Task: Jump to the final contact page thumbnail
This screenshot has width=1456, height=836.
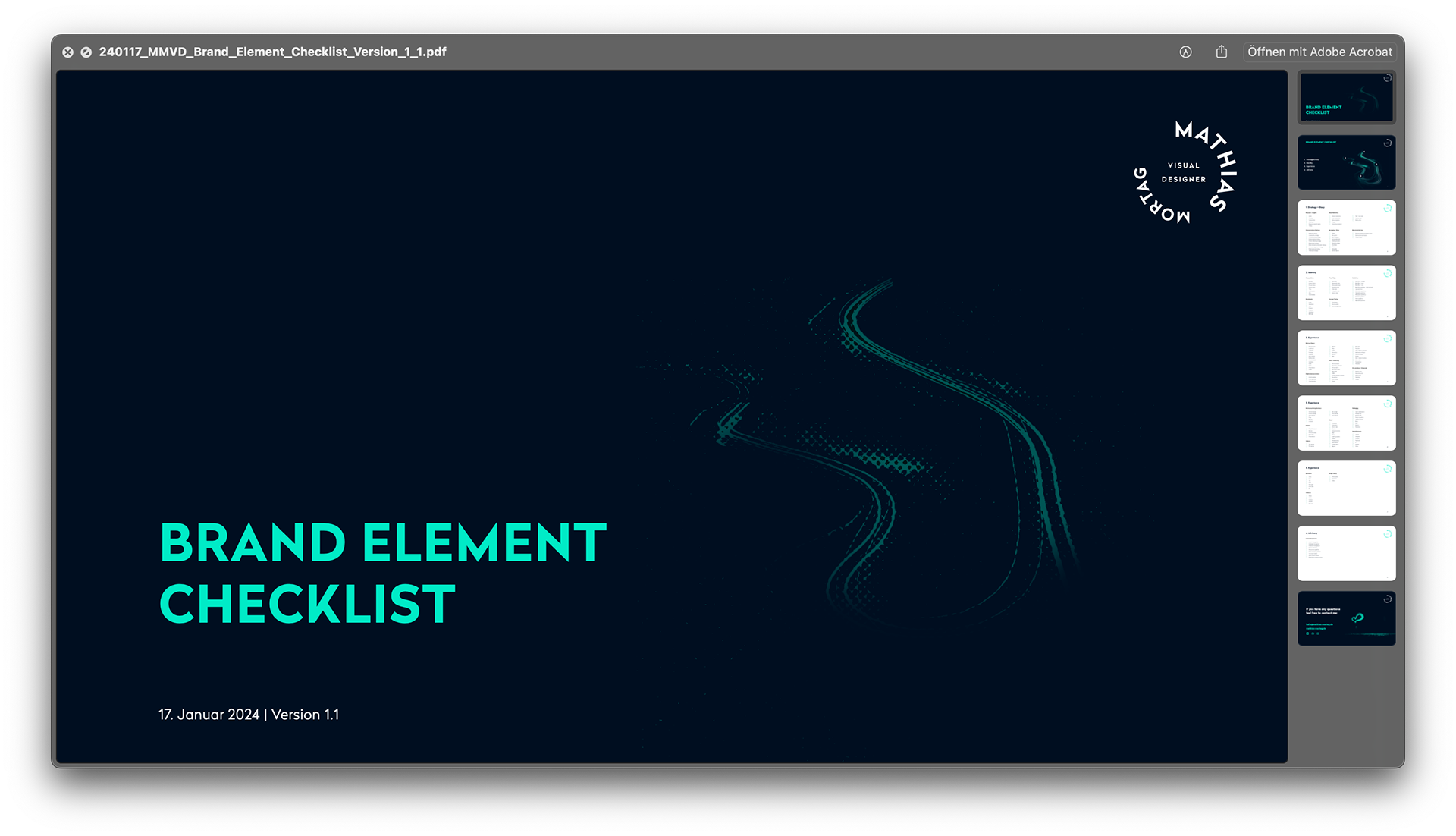Action: [x=1346, y=618]
